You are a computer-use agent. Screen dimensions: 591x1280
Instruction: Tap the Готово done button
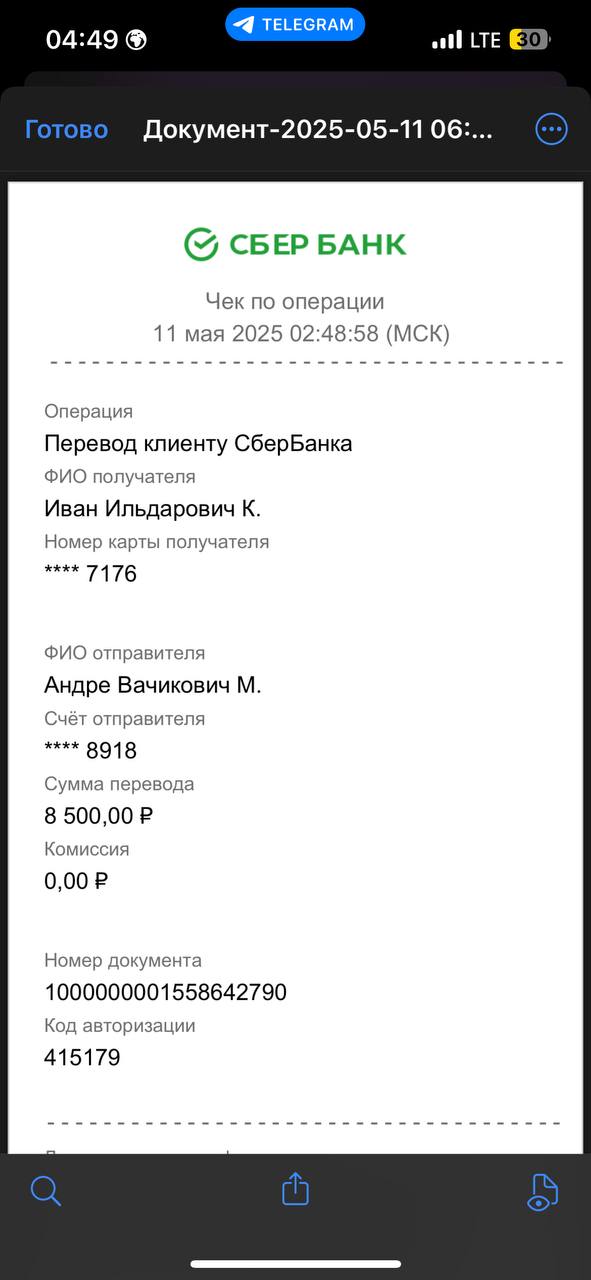pyautogui.click(x=66, y=129)
